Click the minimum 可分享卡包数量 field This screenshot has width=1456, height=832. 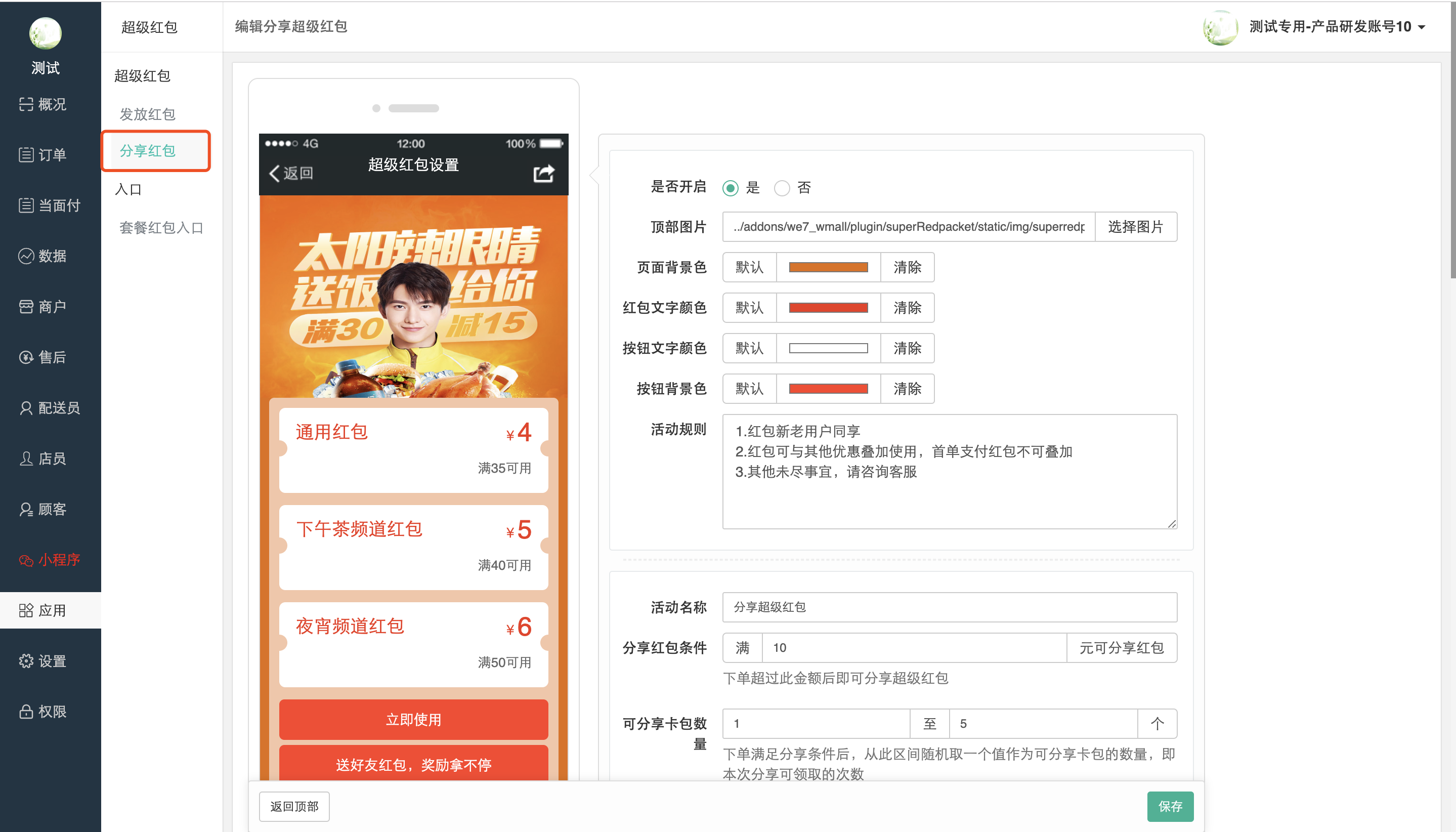coord(816,723)
